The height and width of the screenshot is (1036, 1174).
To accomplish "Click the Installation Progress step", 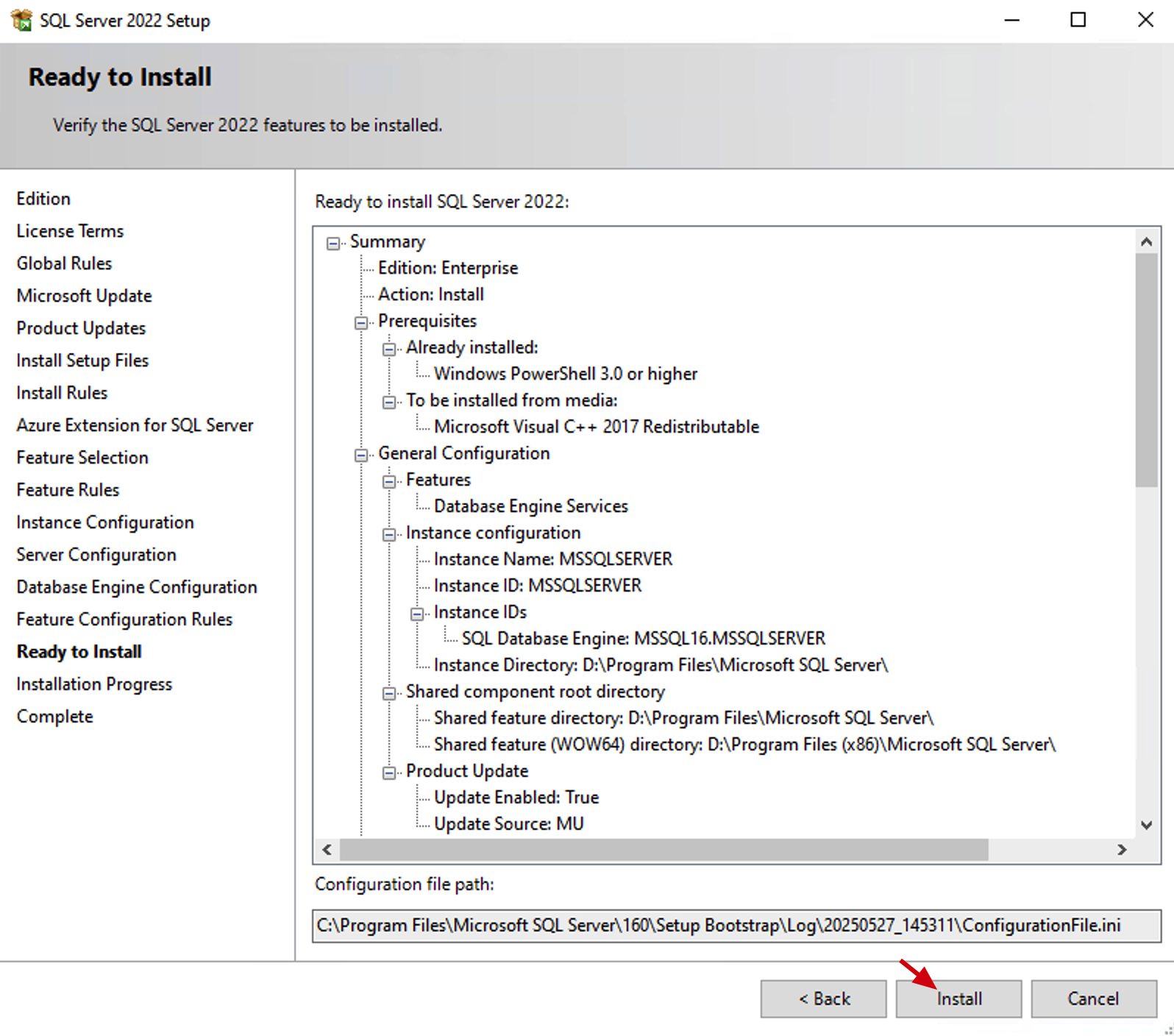I will pos(94,684).
